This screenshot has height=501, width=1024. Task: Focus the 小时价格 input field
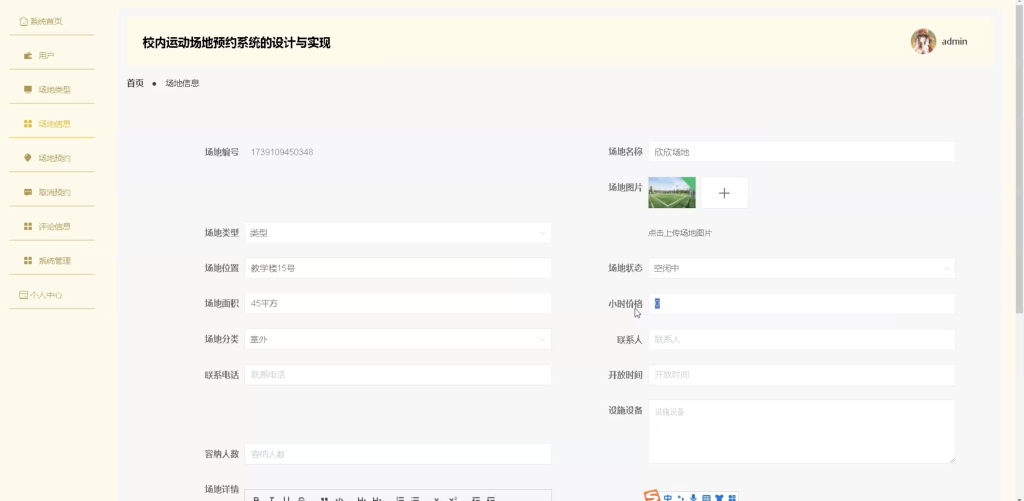pos(801,303)
